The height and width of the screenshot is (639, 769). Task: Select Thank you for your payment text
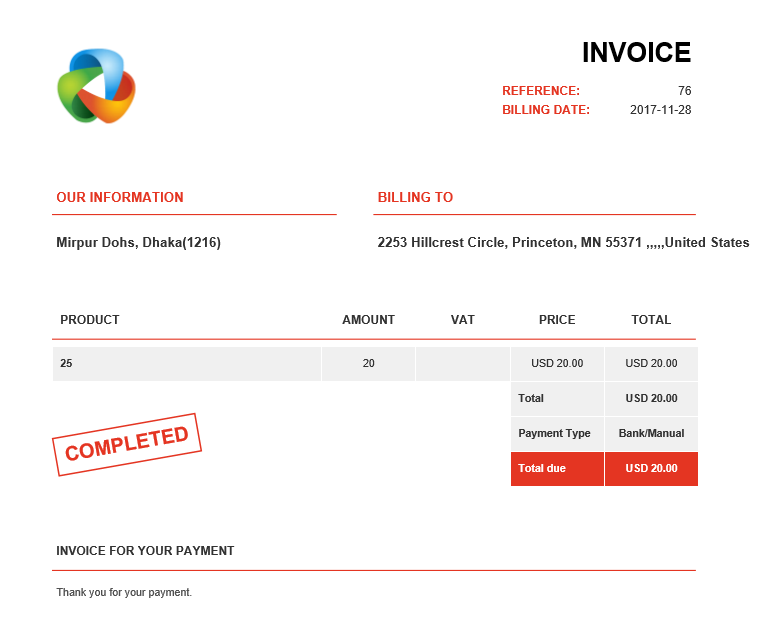tap(124, 592)
